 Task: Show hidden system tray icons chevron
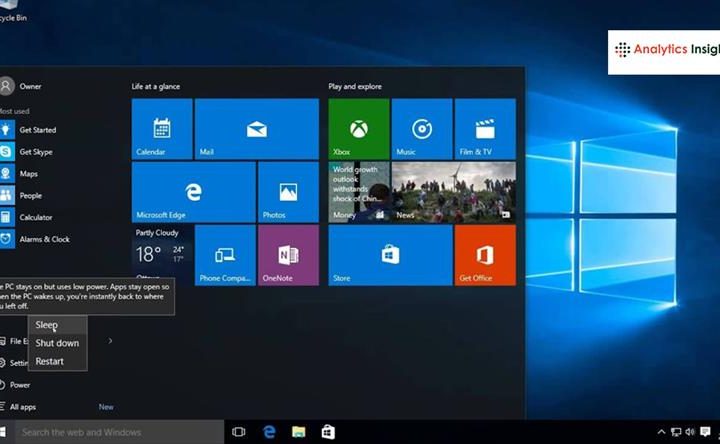point(661,432)
